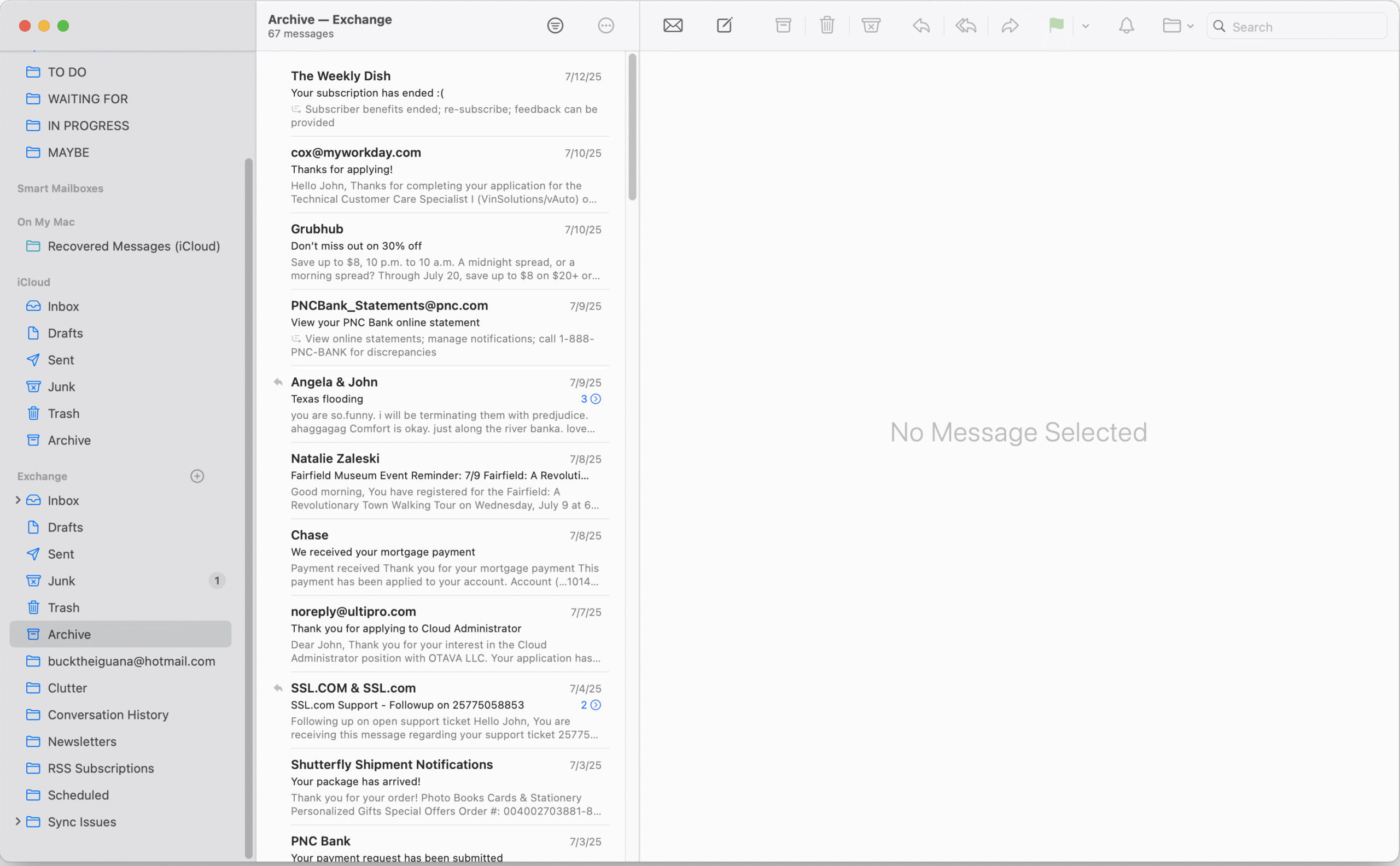Select the MAYBE mailbox
The image size is (1400, 866).
(x=120, y=153)
